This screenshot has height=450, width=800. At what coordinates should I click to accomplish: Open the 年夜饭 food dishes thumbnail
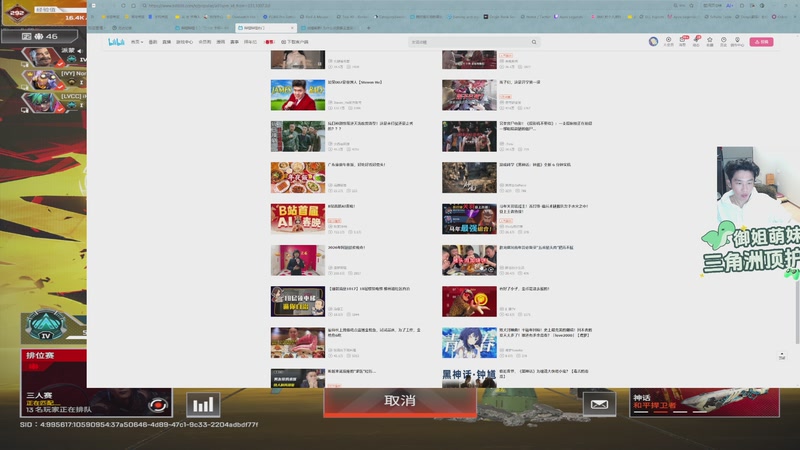pos(298,178)
